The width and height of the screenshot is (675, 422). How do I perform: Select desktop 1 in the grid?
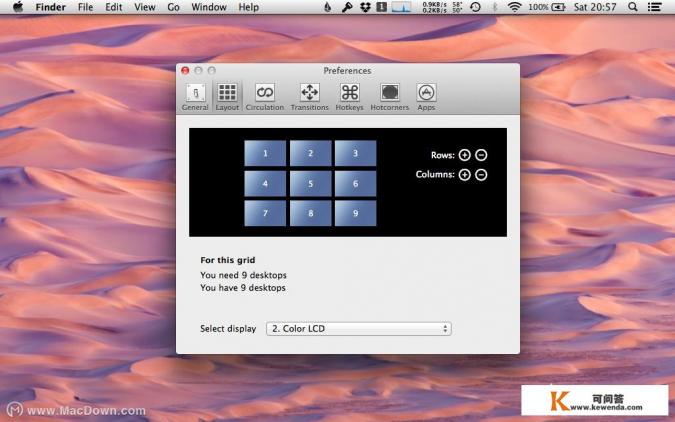(265, 153)
